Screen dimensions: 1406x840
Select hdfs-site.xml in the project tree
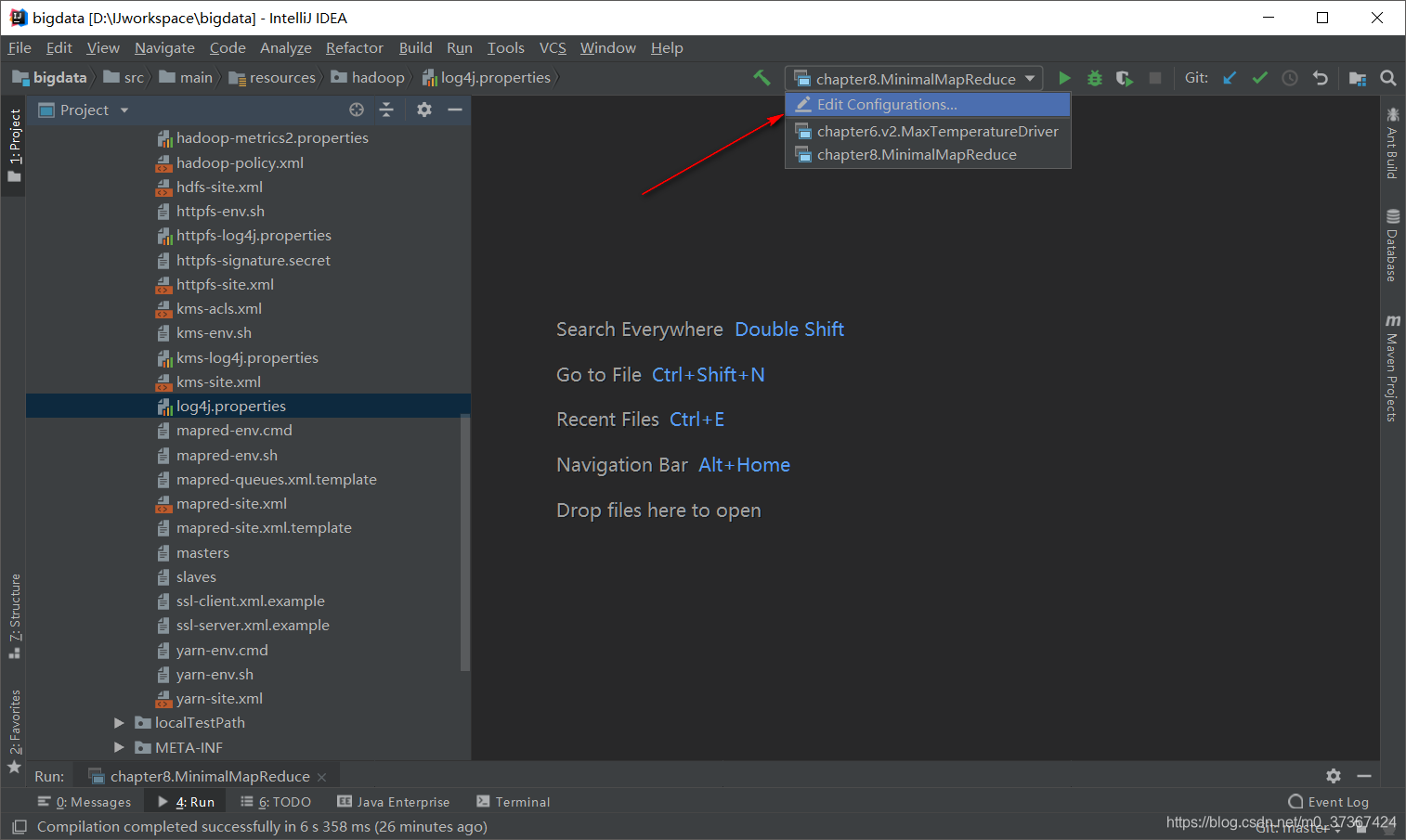(209, 187)
